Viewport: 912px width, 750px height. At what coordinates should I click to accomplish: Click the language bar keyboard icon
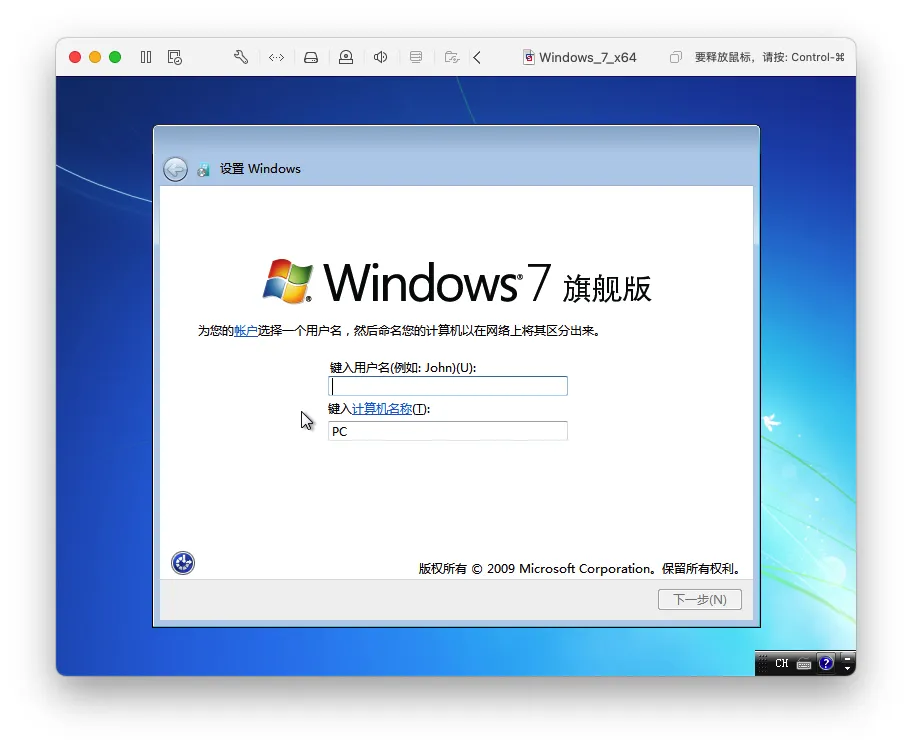pos(804,664)
